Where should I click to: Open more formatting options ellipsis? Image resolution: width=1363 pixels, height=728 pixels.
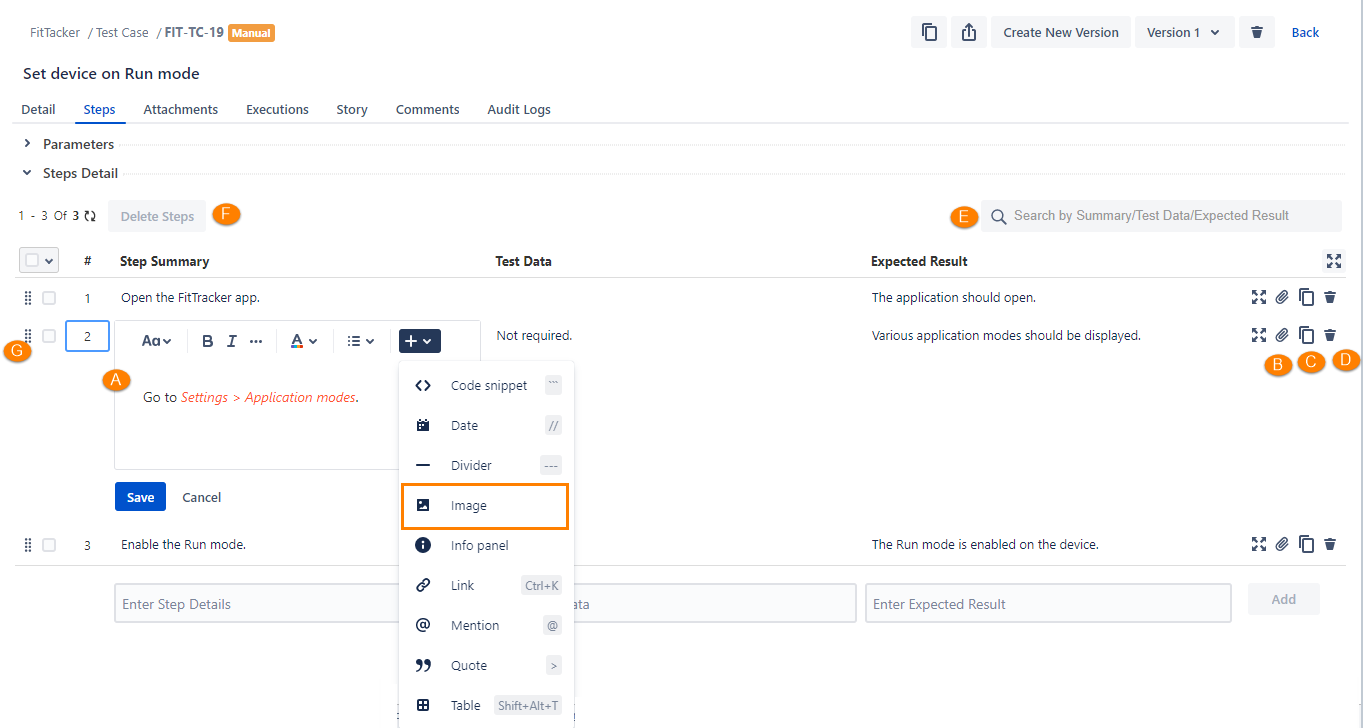click(256, 341)
